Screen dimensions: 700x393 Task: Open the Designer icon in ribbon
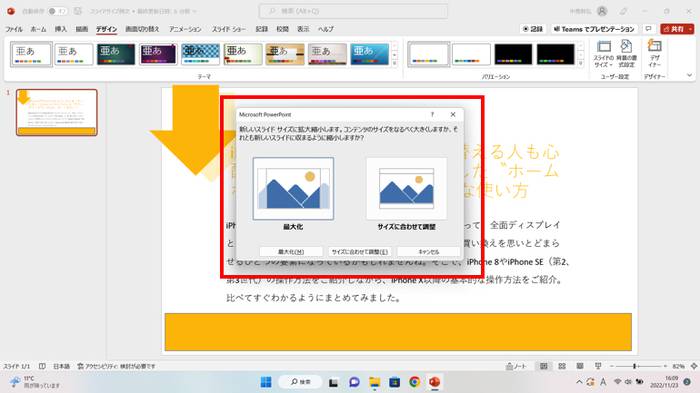(654, 54)
